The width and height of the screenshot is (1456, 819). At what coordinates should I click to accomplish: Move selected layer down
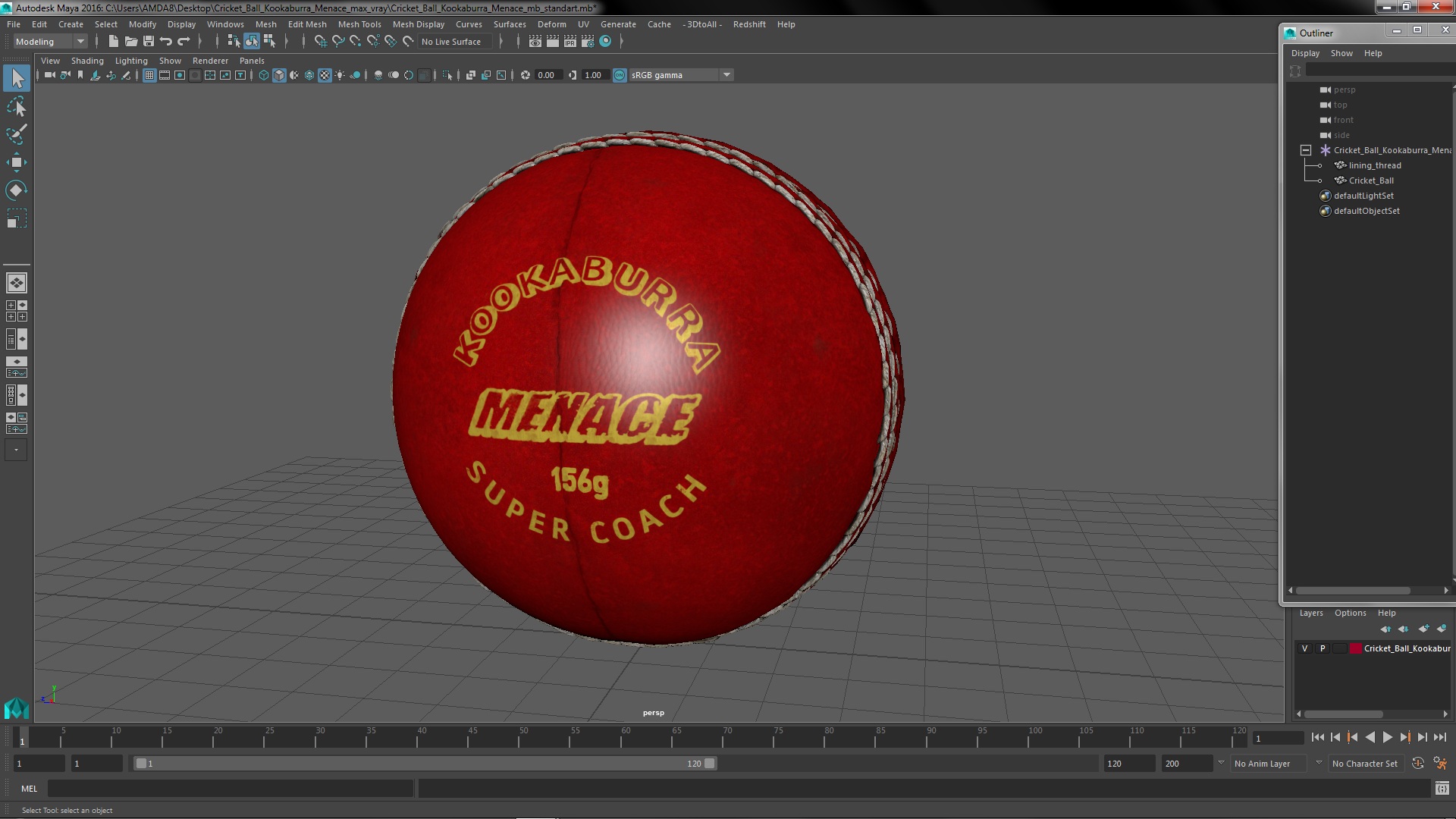(1404, 629)
